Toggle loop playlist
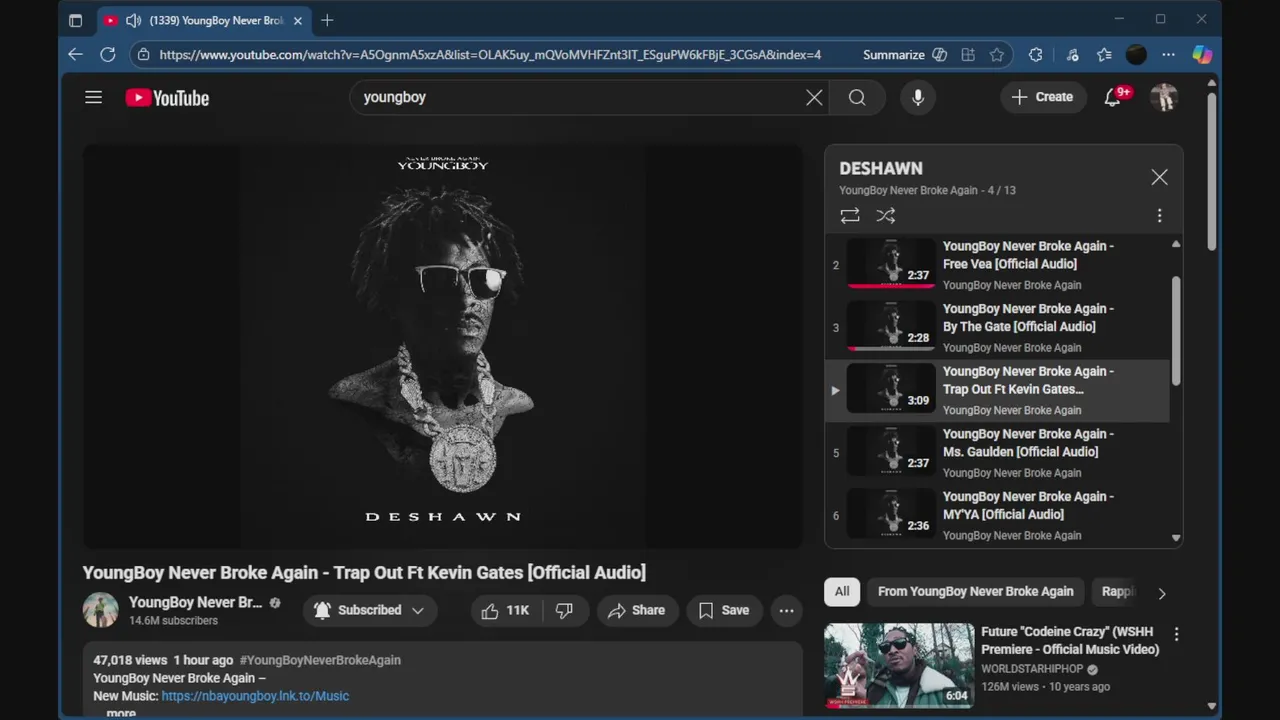1280x720 pixels. [850, 215]
